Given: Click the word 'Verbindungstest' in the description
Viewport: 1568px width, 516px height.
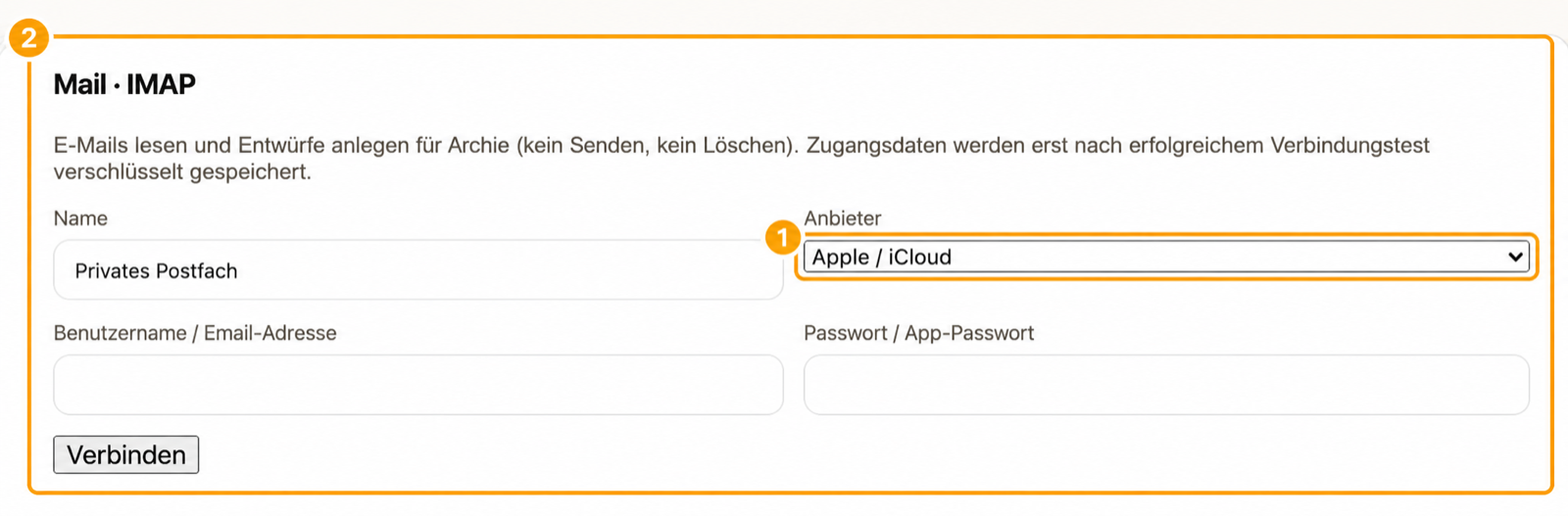Looking at the screenshot, I should [1350, 146].
